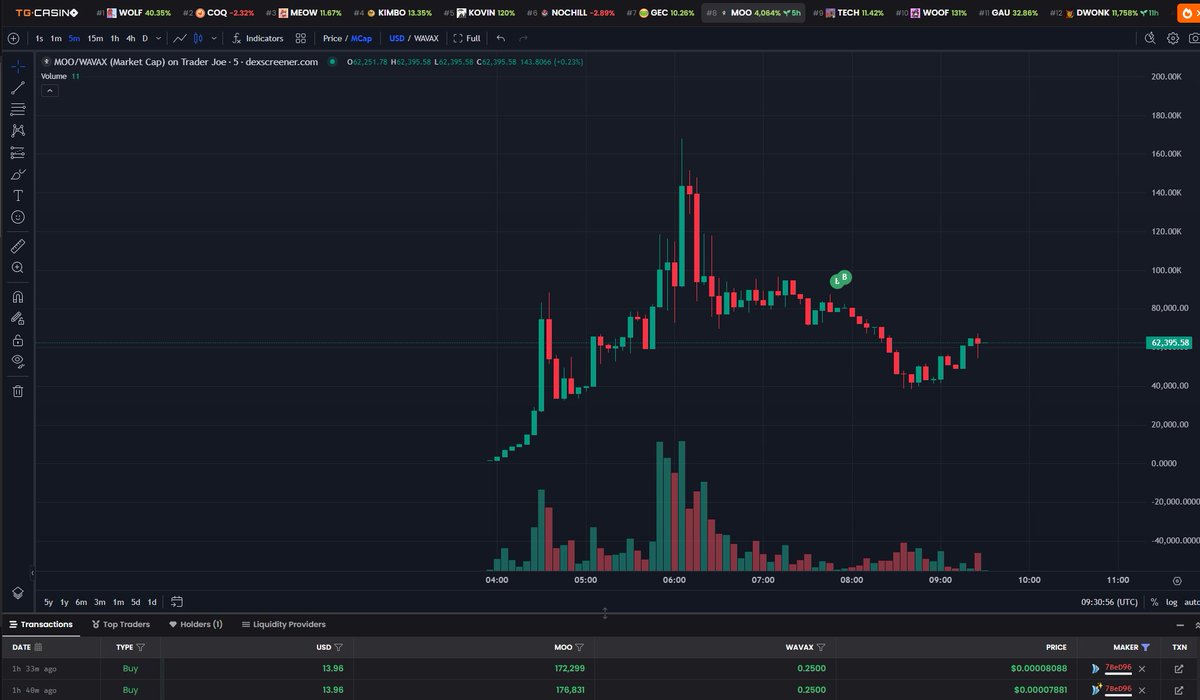Select the trend line drawing tool
This screenshot has width=1200, height=700.
18,88
